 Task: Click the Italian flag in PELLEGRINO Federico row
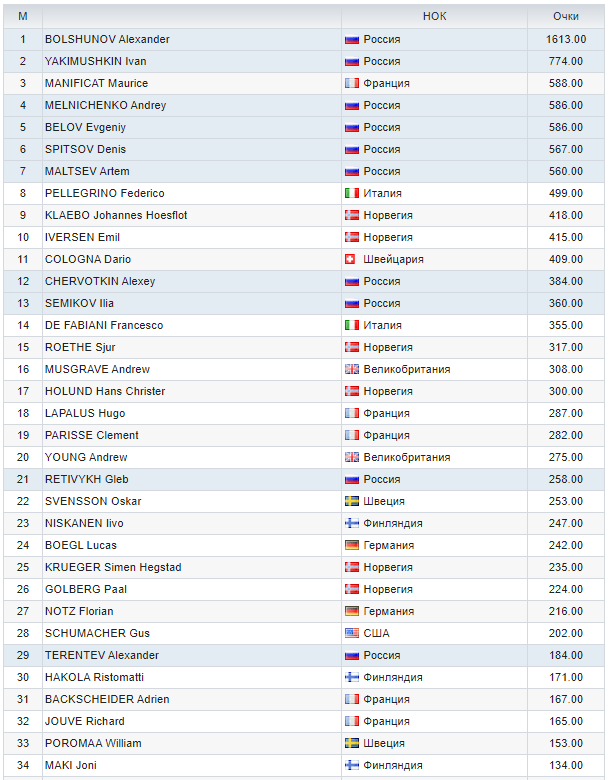tap(351, 193)
